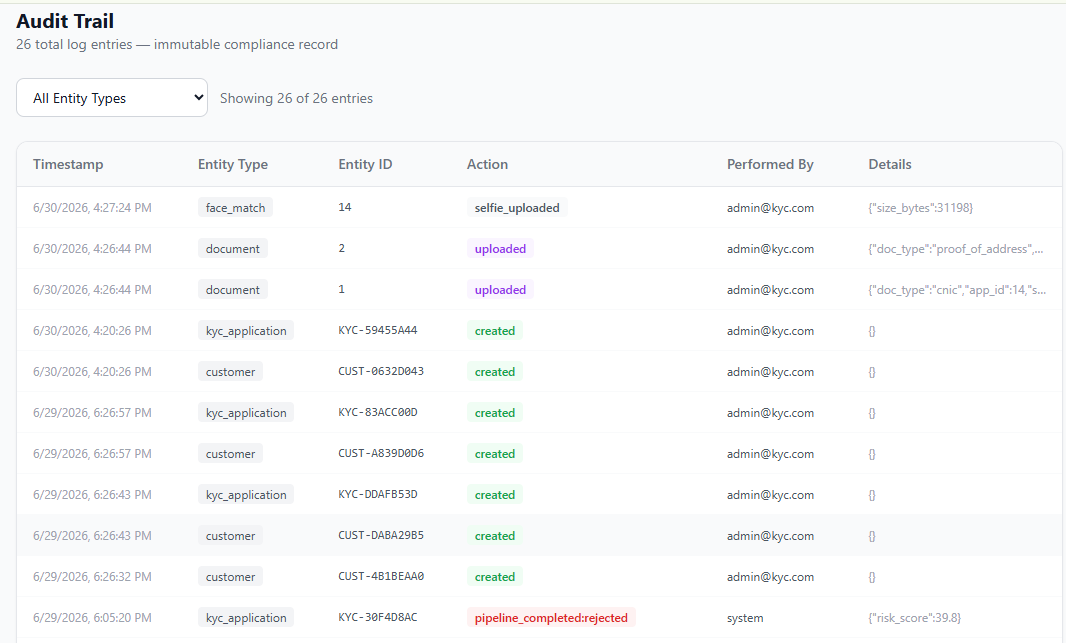The width and height of the screenshot is (1066, 643).
Task: Click the selfie_uploaded action badge
Action: [x=517, y=207]
